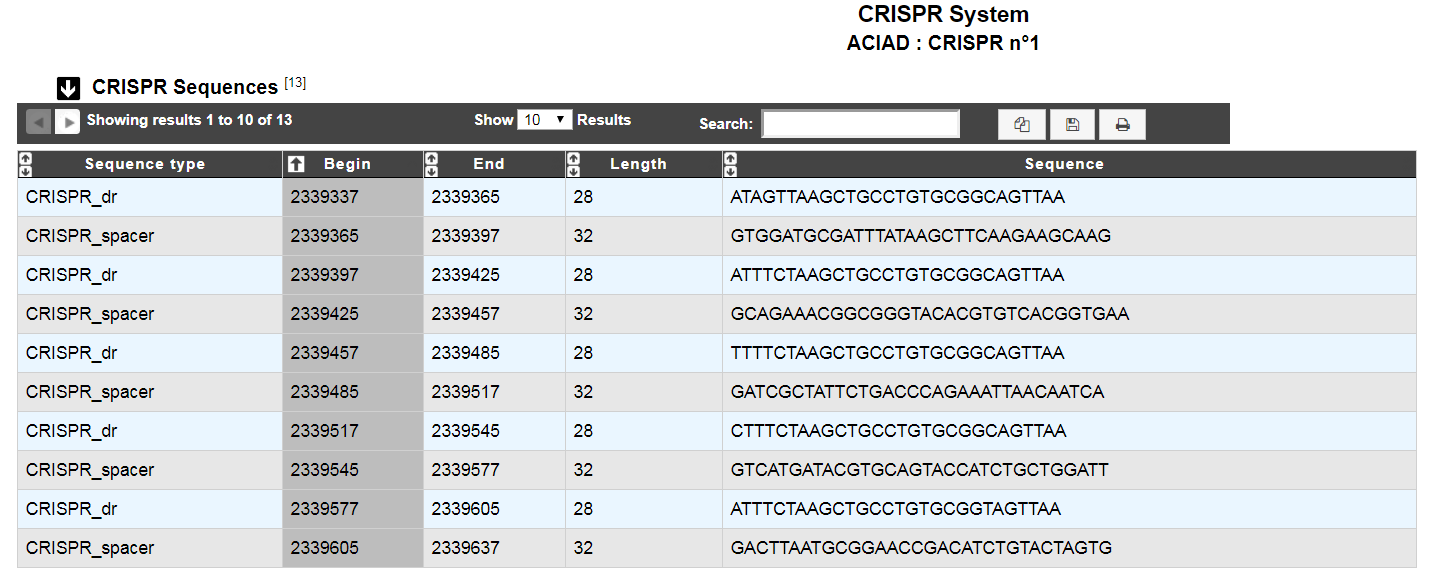The image size is (1430, 572).
Task: Open the Show results count dropdown
Action: click(545, 120)
